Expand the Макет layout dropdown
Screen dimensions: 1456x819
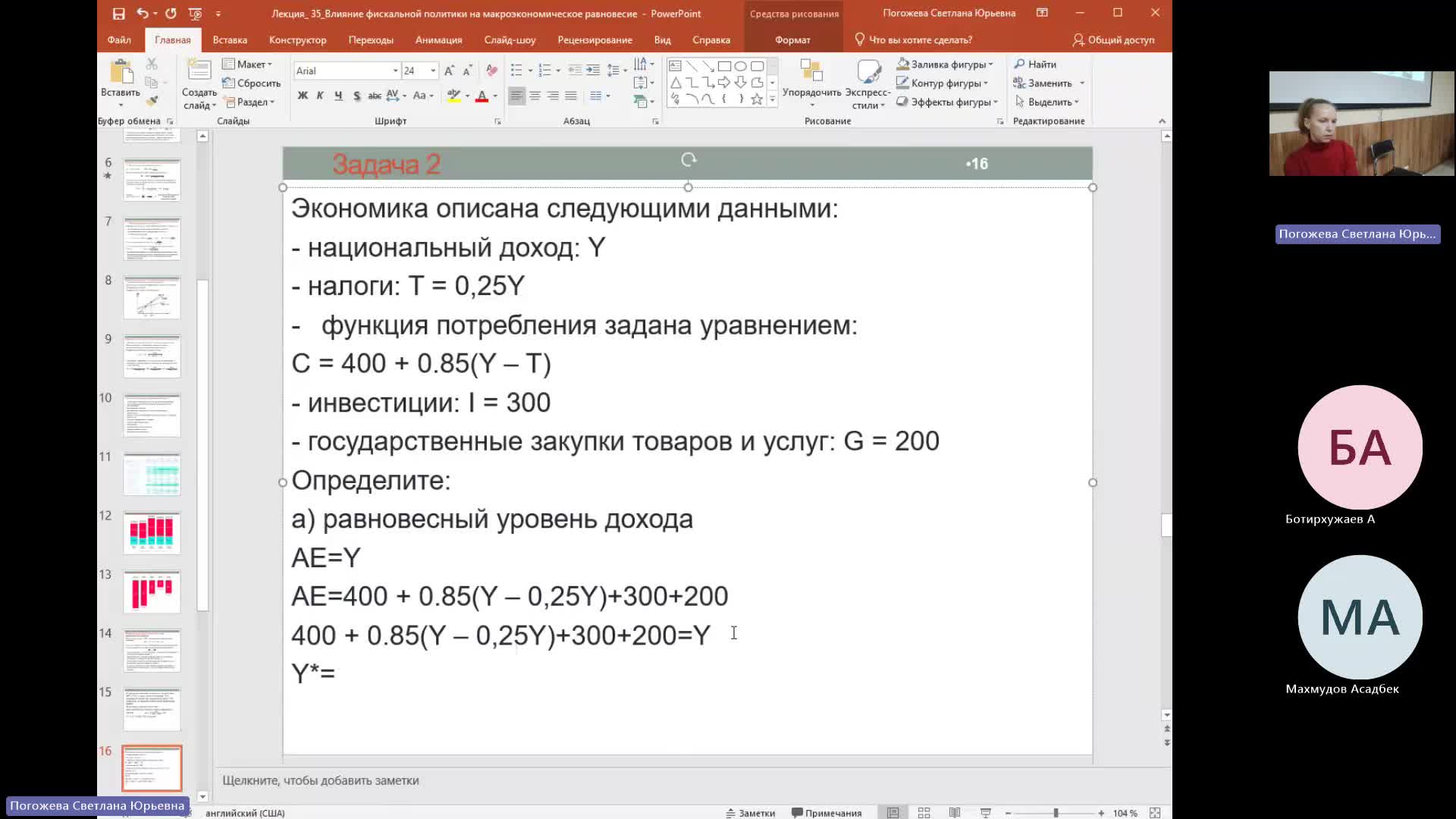[x=248, y=64]
